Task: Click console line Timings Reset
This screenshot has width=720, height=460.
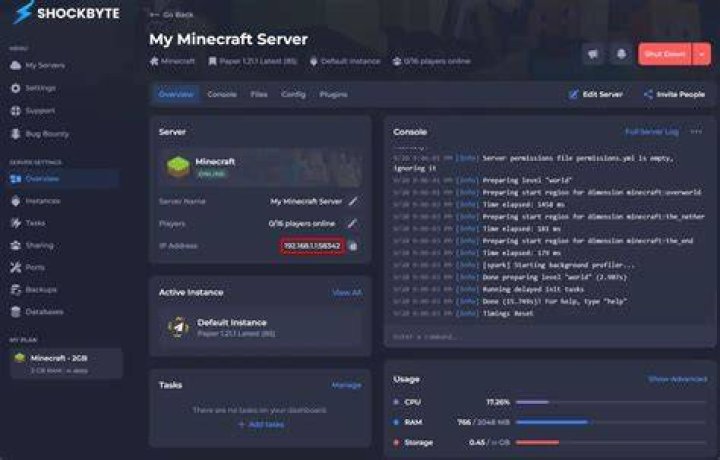Action: [508, 314]
